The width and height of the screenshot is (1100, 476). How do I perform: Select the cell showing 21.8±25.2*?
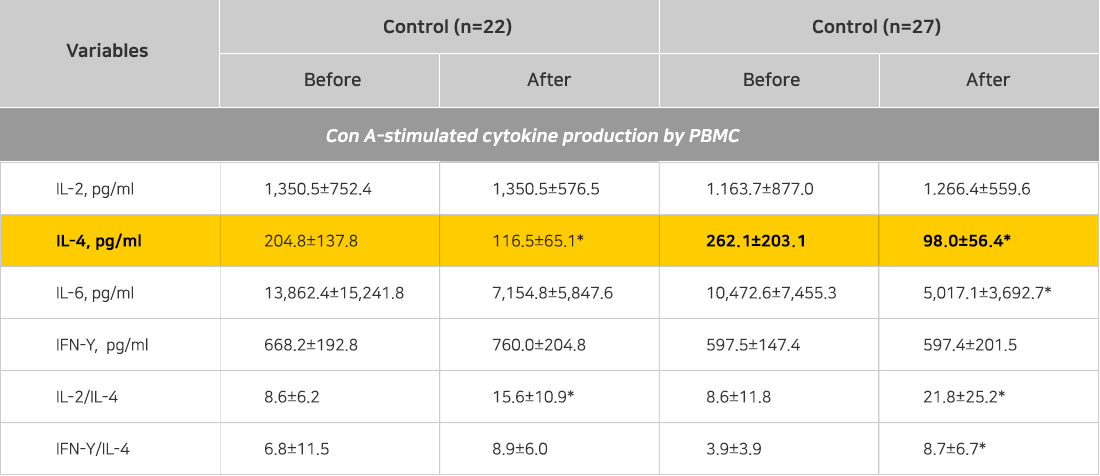964,397
